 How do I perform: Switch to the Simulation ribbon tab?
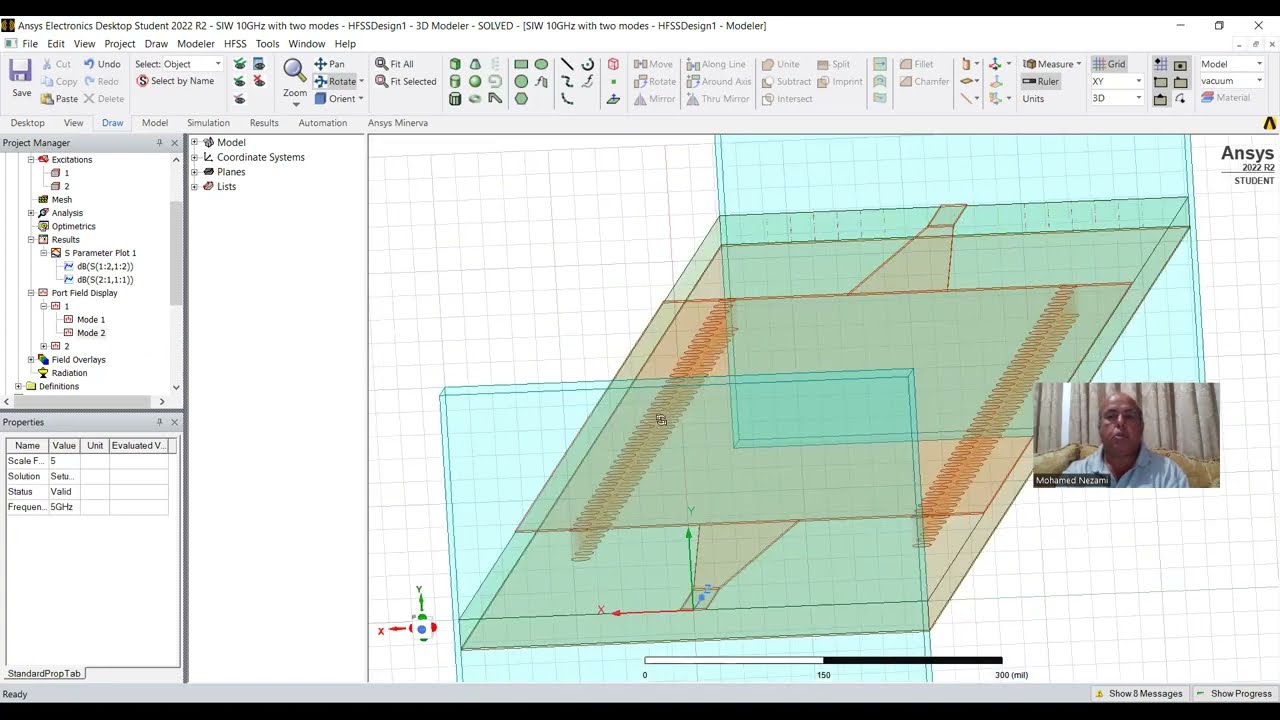coord(208,123)
